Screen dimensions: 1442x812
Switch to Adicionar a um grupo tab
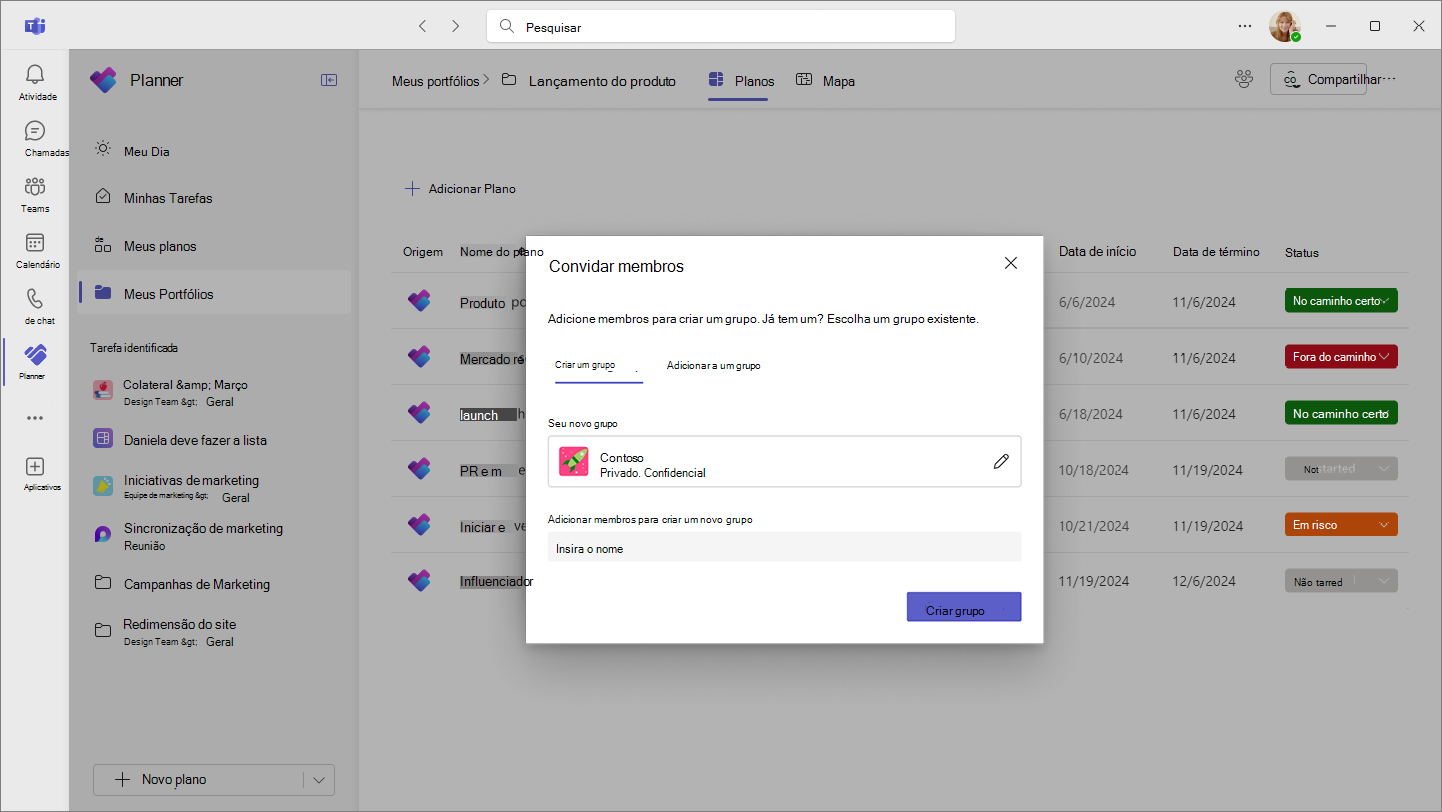tap(714, 366)
